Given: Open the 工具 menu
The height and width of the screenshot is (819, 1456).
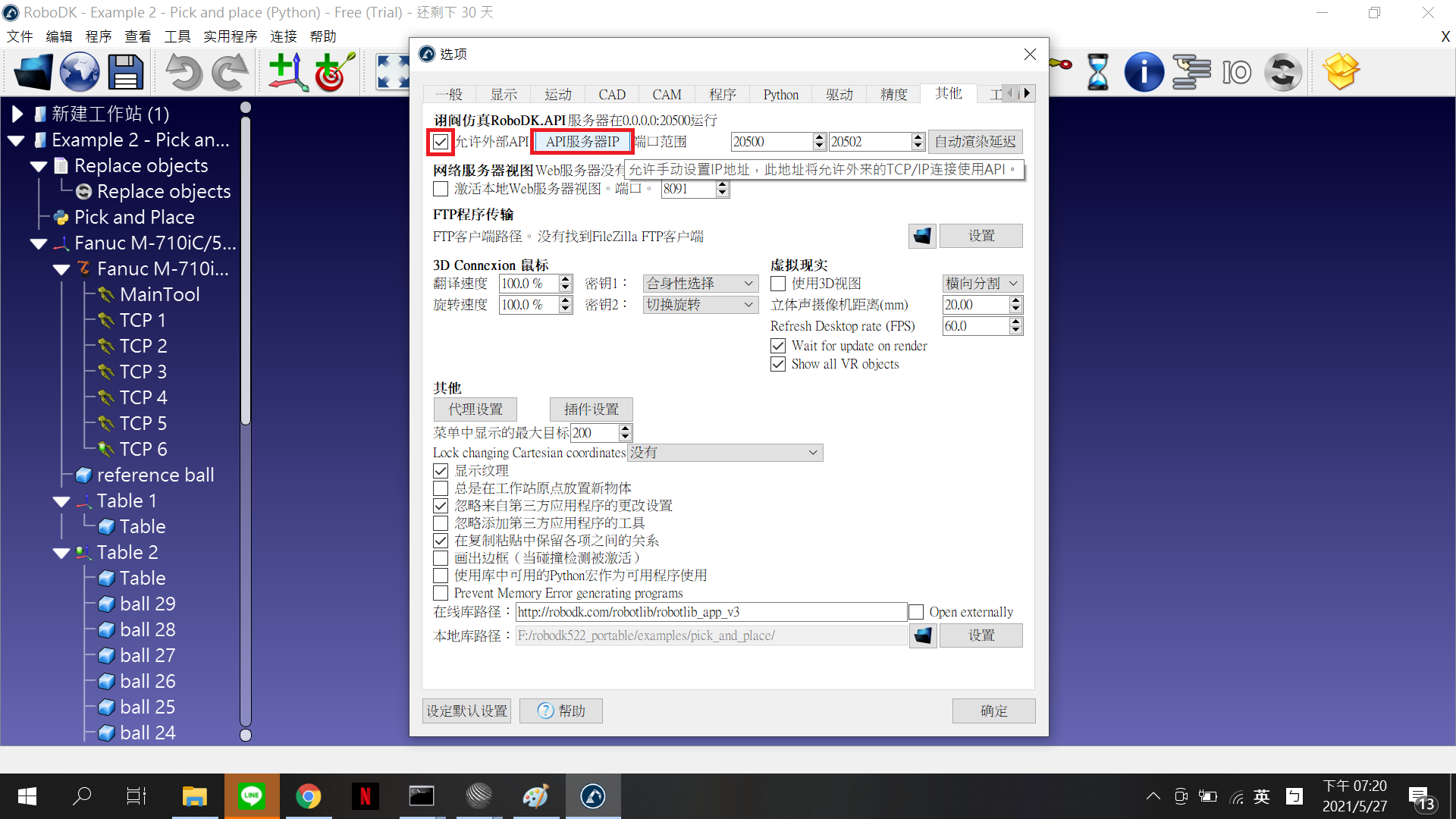Looking at the screenshot, I should click(177, 36).
